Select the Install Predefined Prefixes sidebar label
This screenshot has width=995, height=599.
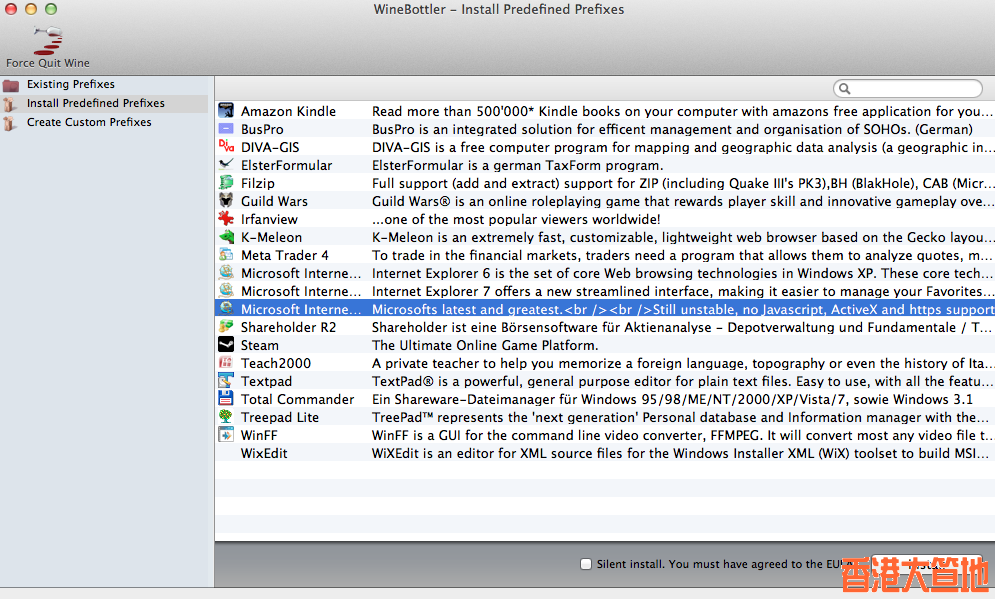pyautogui.click(x=95, y=103)
